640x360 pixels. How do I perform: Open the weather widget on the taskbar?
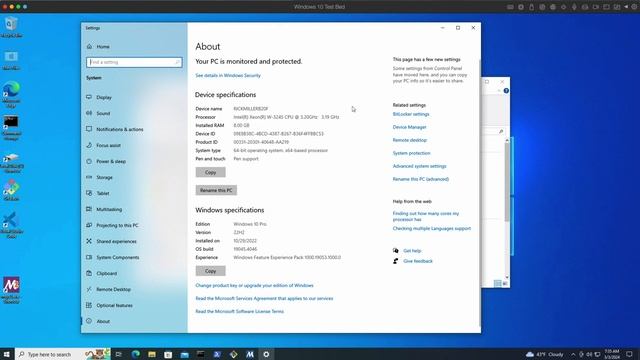545,354
